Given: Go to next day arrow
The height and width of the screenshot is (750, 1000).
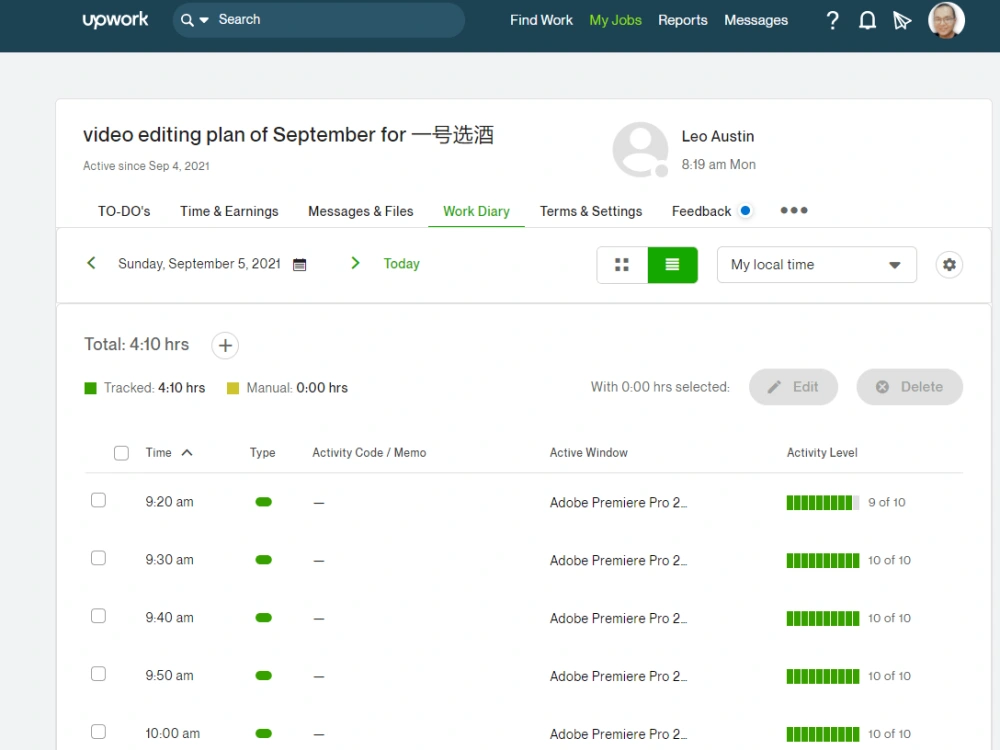Looking at the screenshot, I should (355, 263).
